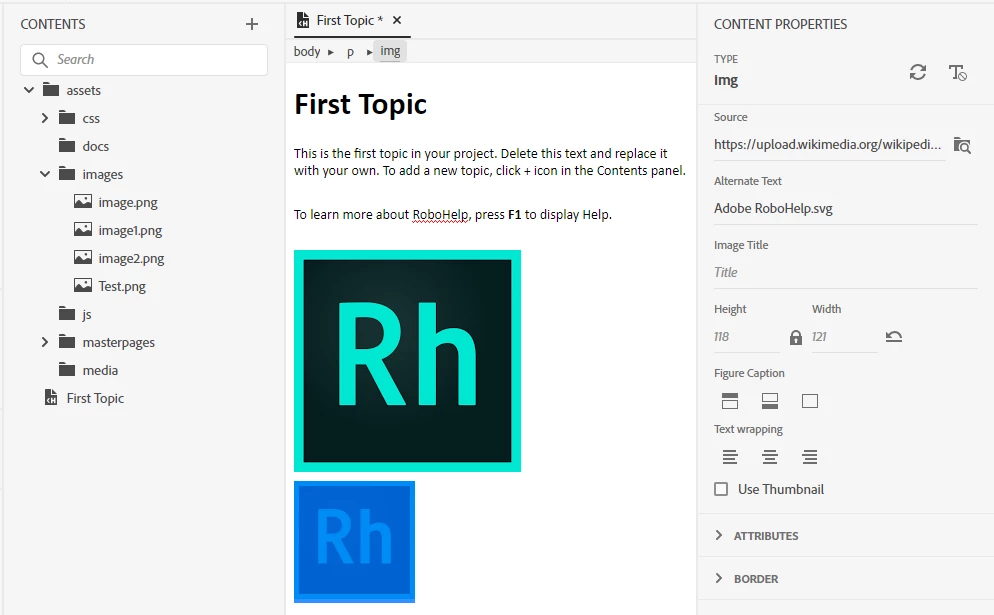The width and height of the screenshot is (994, 615).
Task: Expand the css folder chevron
Action: (44, 118)
